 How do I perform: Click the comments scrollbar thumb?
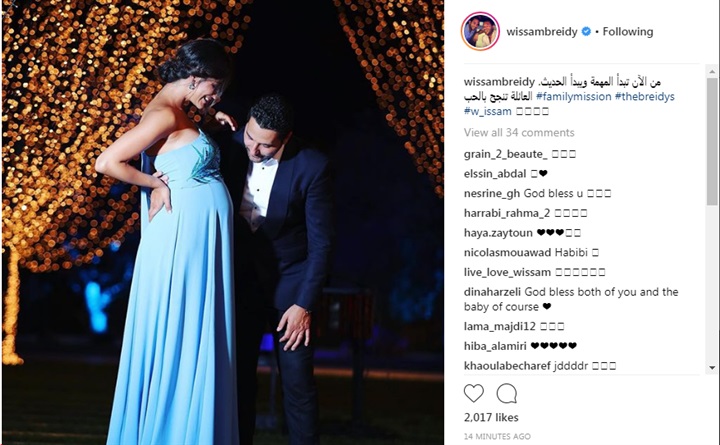coord(712,141)
